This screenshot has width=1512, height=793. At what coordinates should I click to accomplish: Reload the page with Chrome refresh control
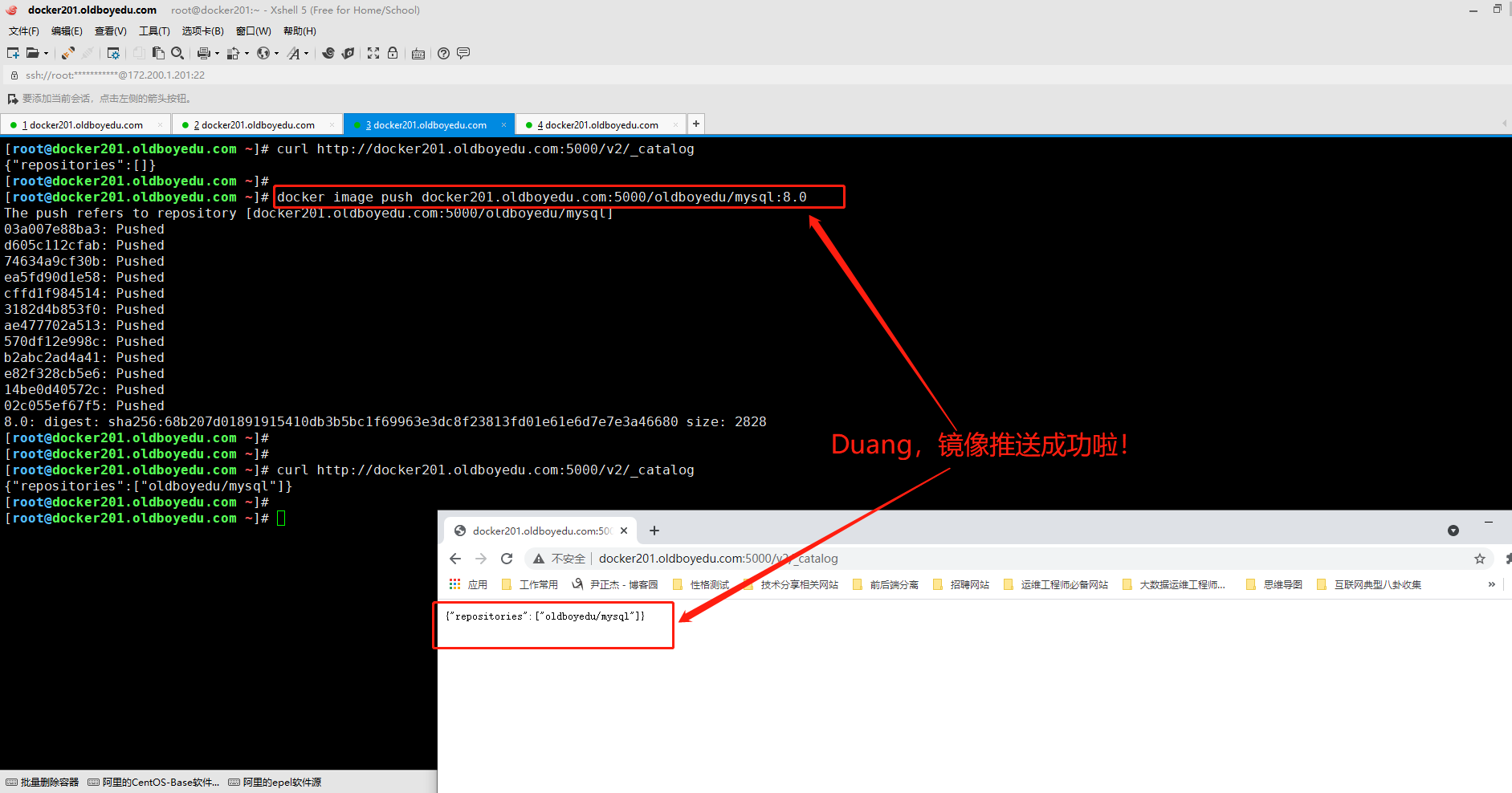[x=507, y=558]
